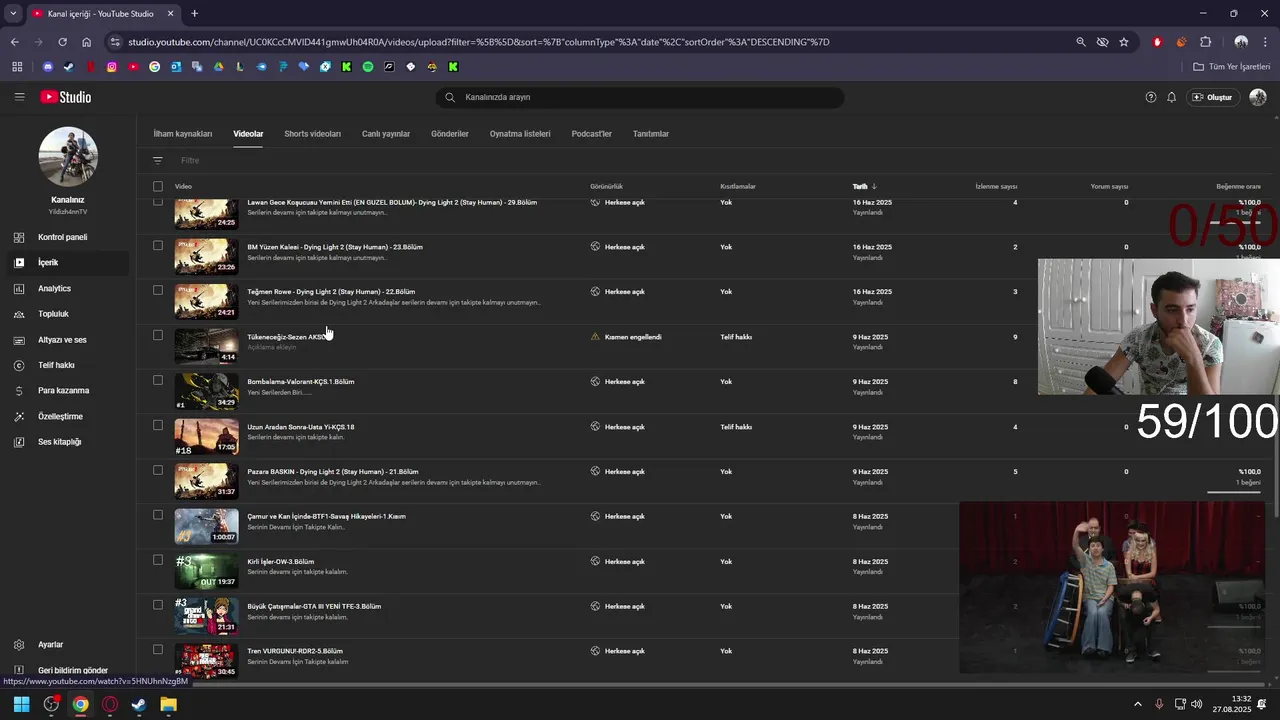Open the notifications bell in Studio
This screenshot has height=720, width=1280.
point(1172,97)
